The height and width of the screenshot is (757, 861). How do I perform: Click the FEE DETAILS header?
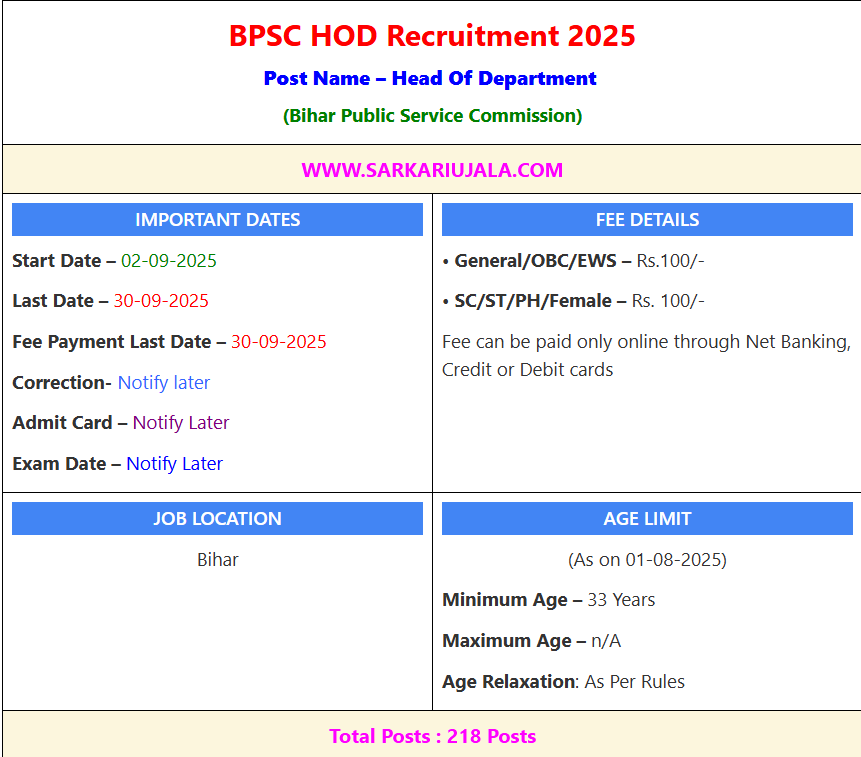(x=647, y=220)
